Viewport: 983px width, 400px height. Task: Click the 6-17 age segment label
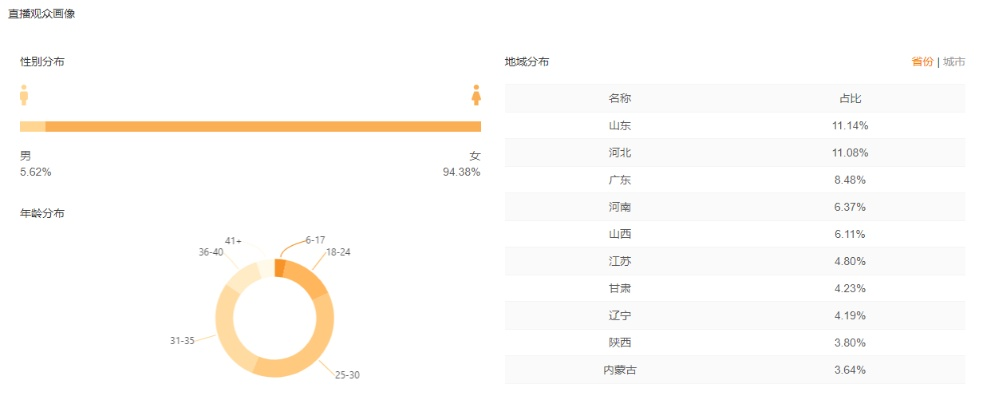tap(315, 240)
